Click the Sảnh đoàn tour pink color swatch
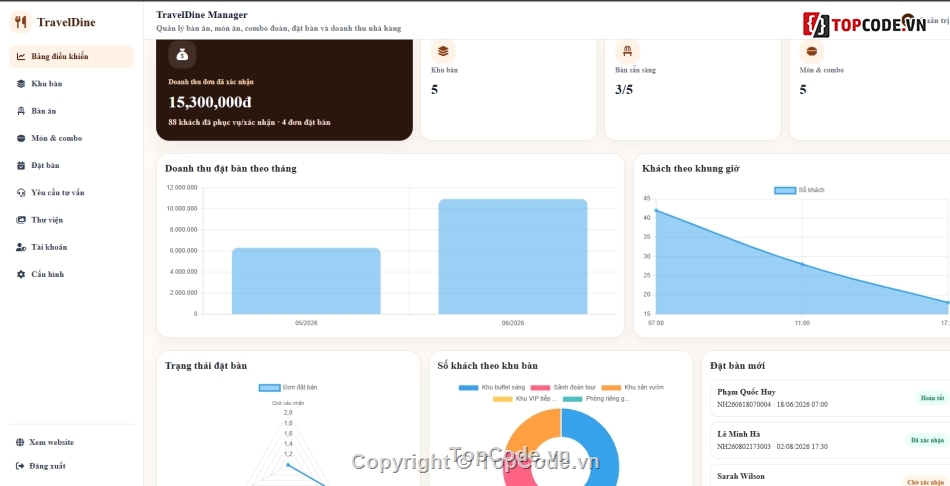This screenshot has height=486, width=950. click(540, 387)
